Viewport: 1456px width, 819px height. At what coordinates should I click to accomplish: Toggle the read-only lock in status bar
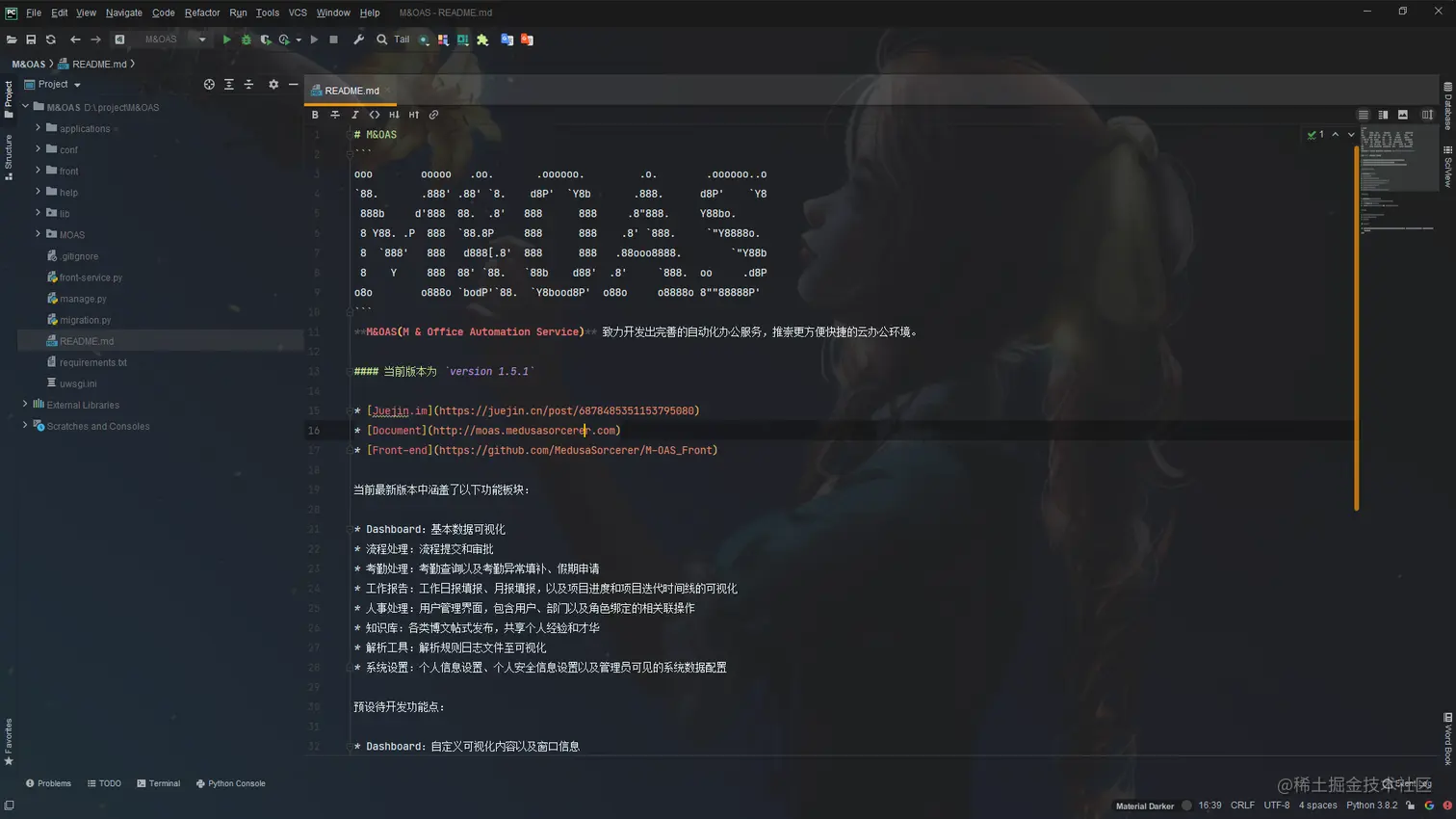coord(1410,806)
